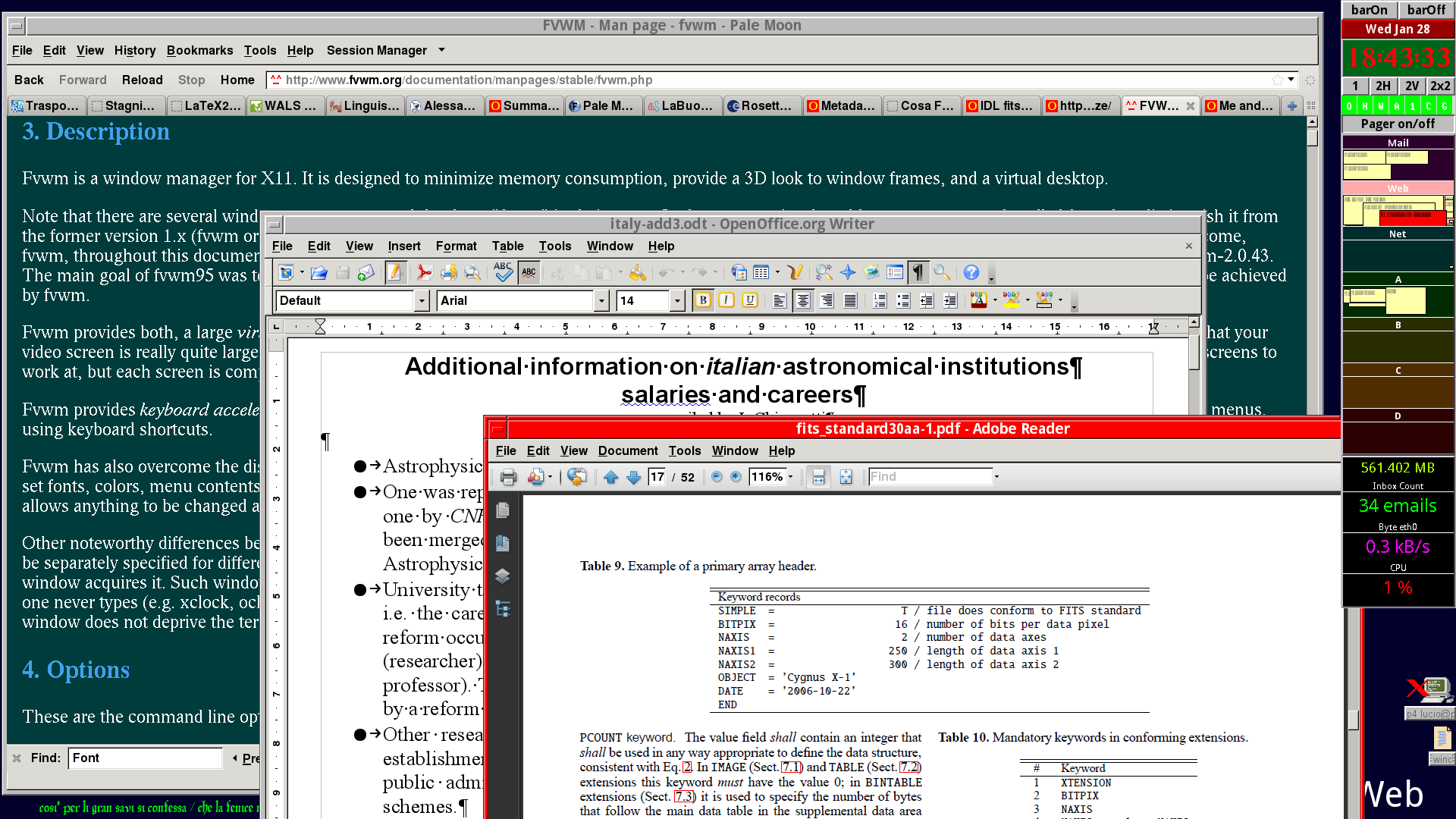Image resolution: width=1456 pixels, height=819 pixels.
Task: Click Next Page down arrow in Adobe Reader
Action: pos(634,477)
